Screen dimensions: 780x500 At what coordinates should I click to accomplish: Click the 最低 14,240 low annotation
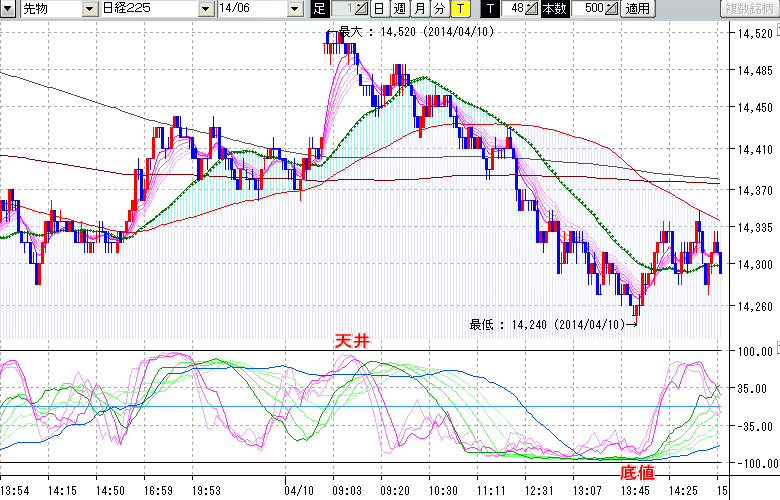coord(553,324)
